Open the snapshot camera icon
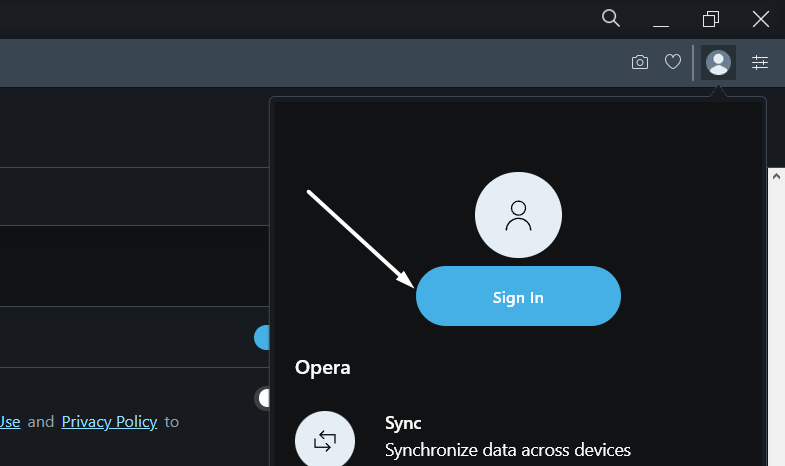The image size is (785, 466). [x=640, y=62]
